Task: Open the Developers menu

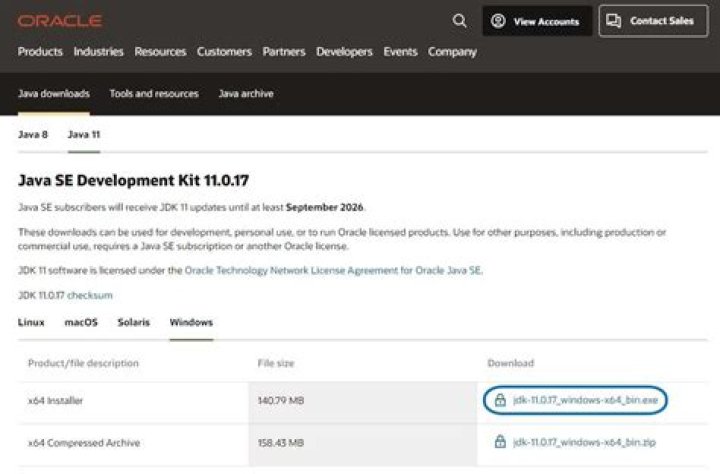Action: coord(344,51)
